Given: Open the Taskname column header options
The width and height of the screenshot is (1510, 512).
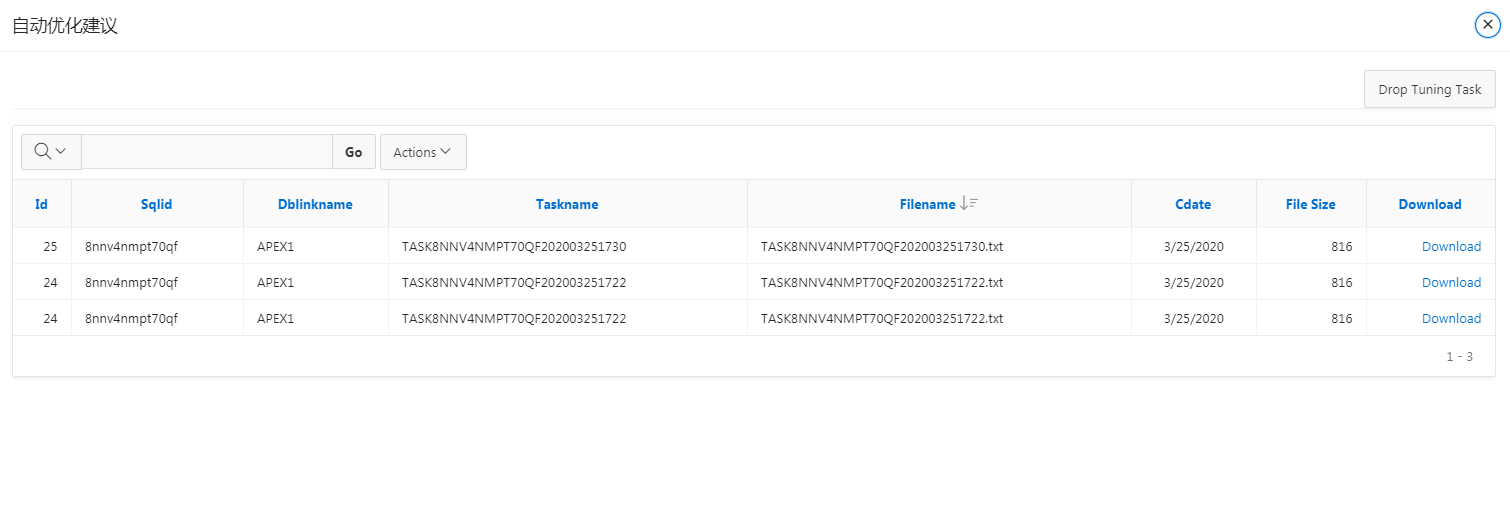Looking at the screenshot, I should [x=567, y=204].
